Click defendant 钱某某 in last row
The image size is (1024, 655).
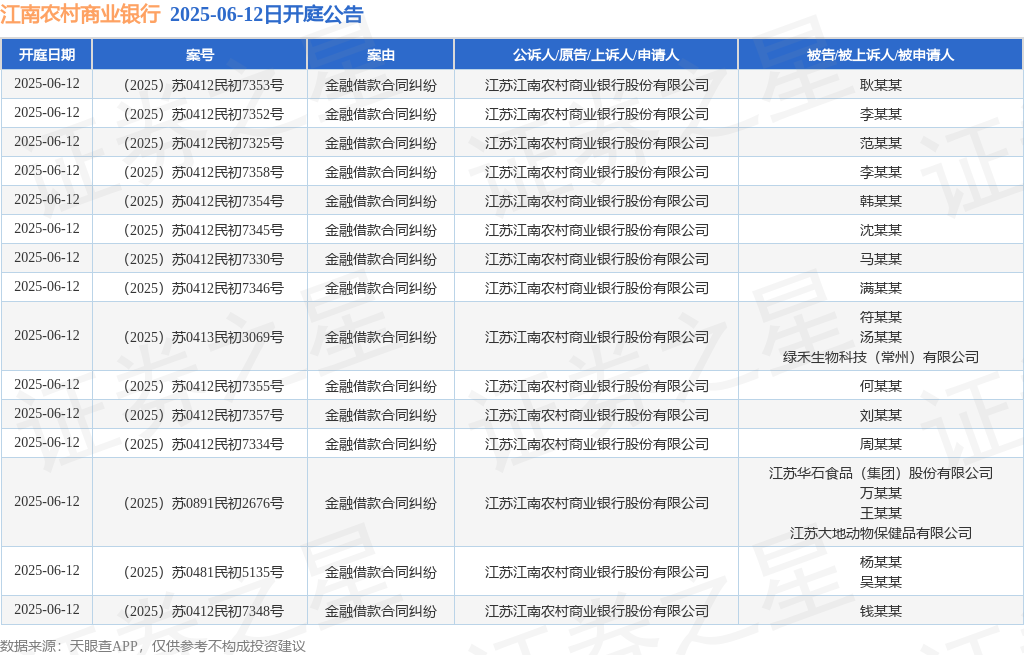tap(880, 611)
